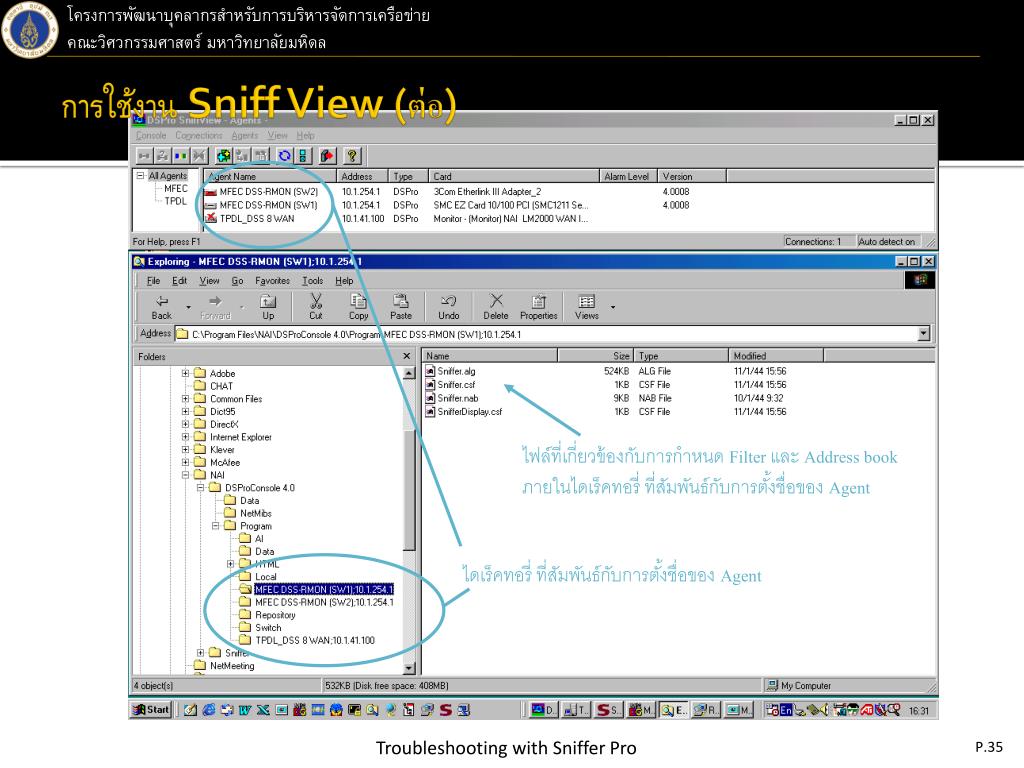The width and height of the screenshot is (1024, 768).
Task: Select the TPDL group under All Agents
Action: click(x=176, y=201)
